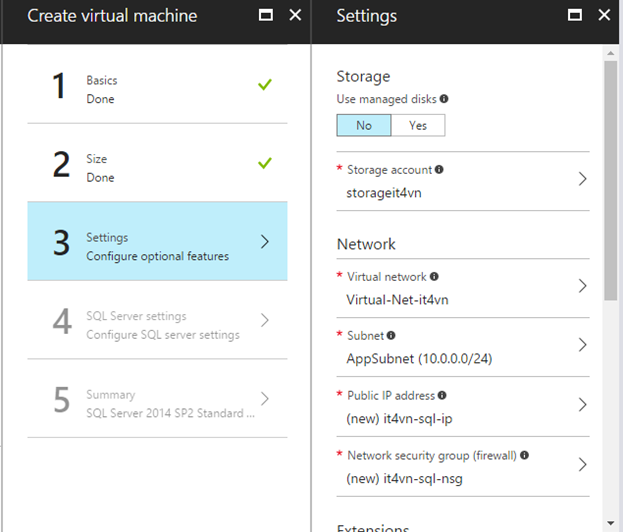Go to step 1 Basics
The height and width of the screenshot is (532, 623).
coord(157,88)
